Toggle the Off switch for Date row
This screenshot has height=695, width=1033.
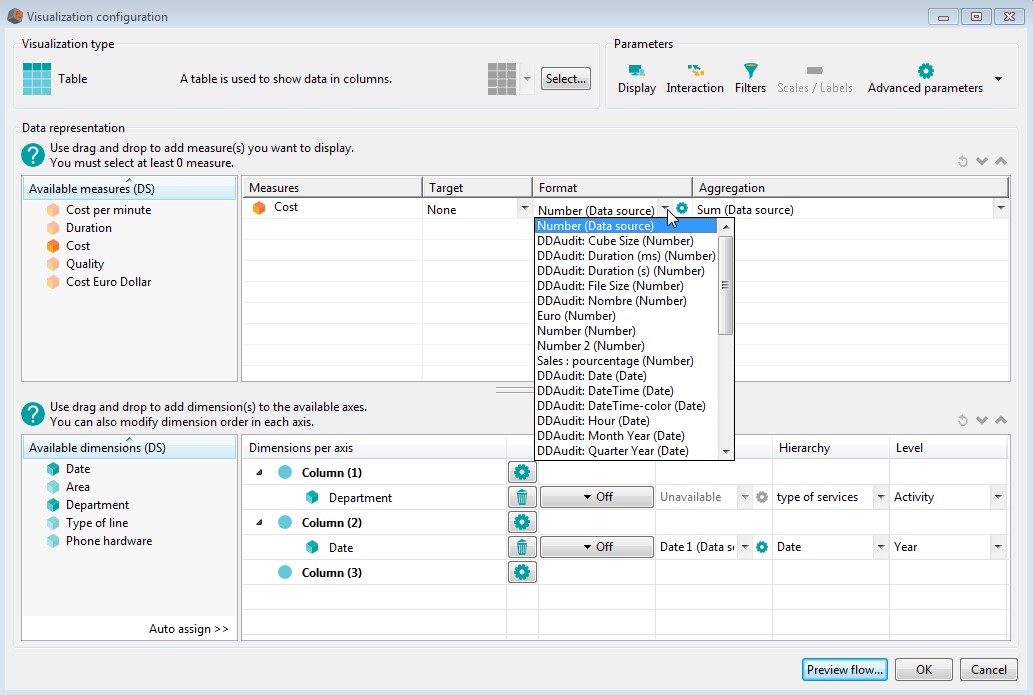[597, 547]
